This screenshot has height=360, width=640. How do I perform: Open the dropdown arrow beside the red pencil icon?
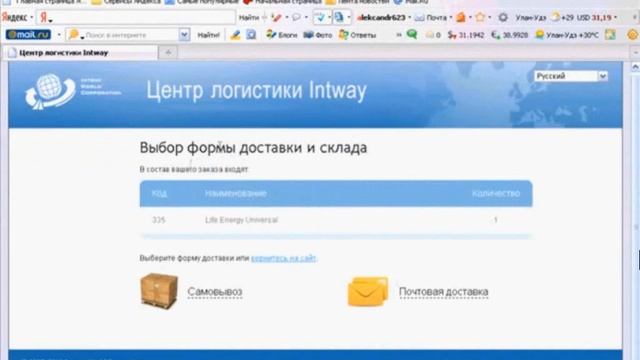pos(287,18)
